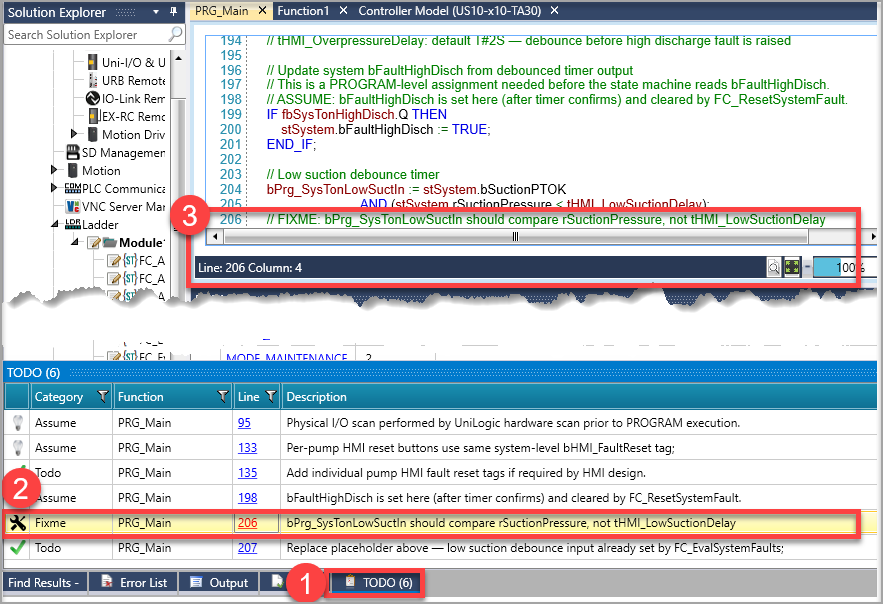
Task: Click the wrench icon on the Fixme row
Action: (17, 523)
